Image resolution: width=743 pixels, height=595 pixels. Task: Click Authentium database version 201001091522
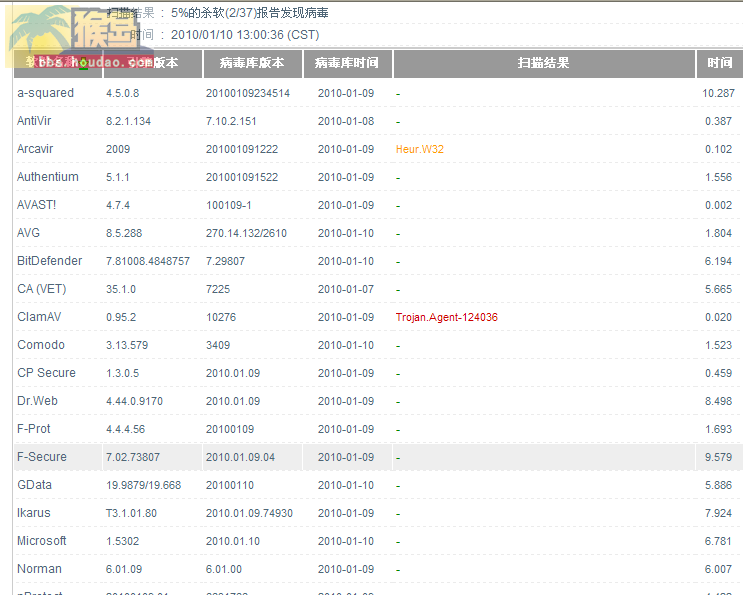242,177
